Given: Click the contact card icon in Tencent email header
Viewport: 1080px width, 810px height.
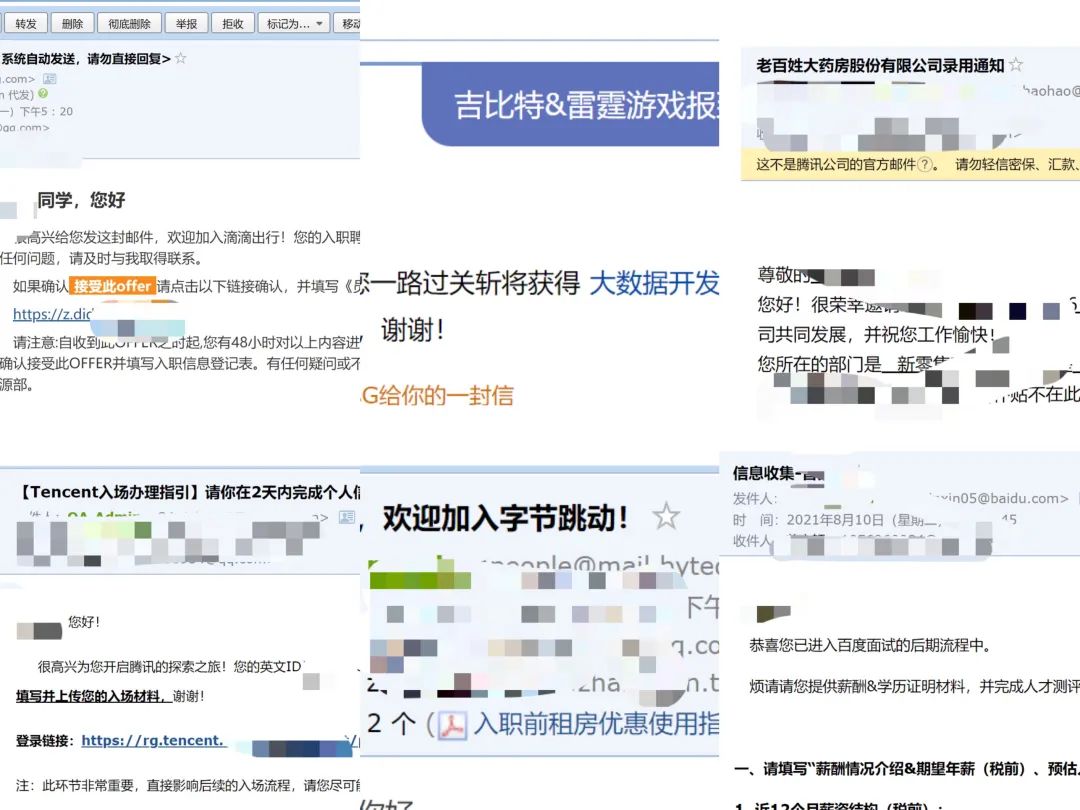Looking at the screenshot, I should tap(347, 517).
